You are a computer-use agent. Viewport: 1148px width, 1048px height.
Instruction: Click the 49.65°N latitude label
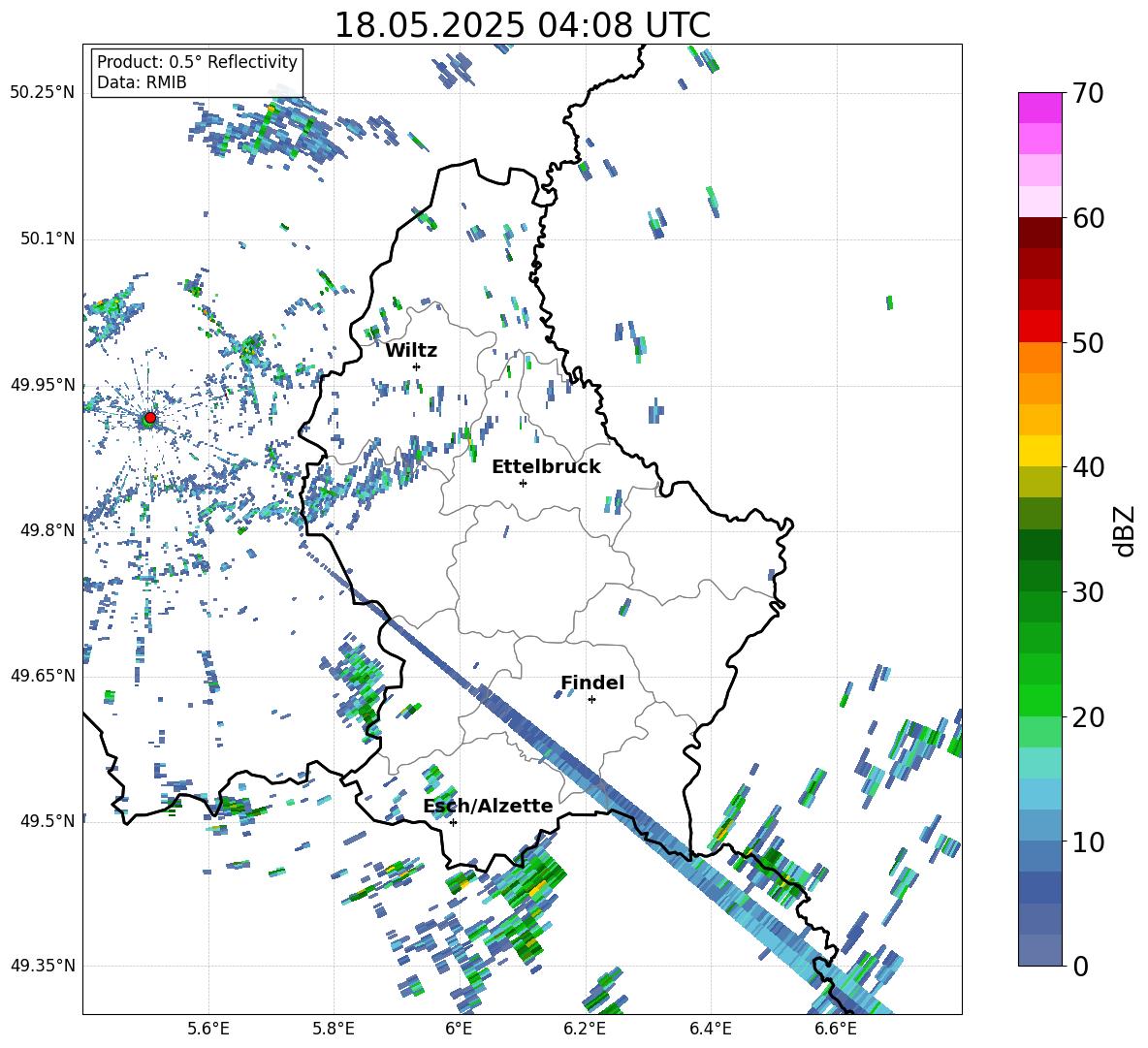(x=43, y=675)
